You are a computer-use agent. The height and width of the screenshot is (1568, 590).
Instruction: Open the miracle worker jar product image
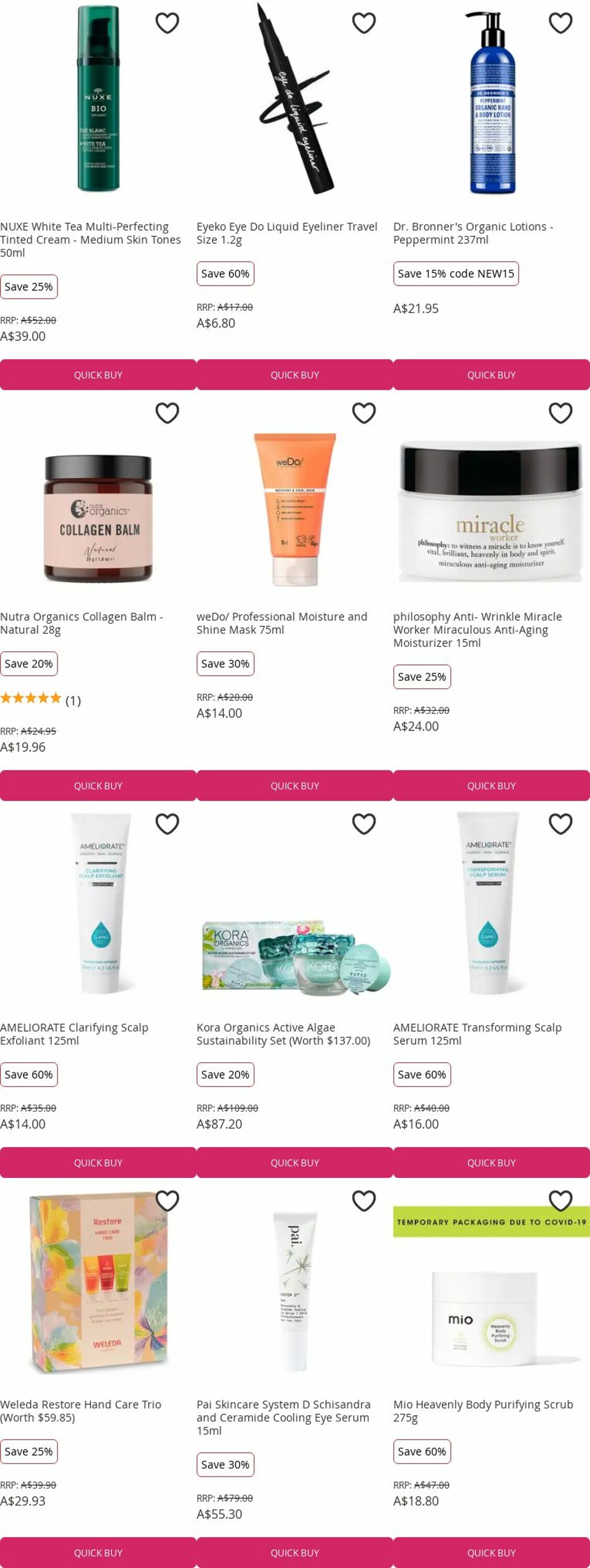491,512
